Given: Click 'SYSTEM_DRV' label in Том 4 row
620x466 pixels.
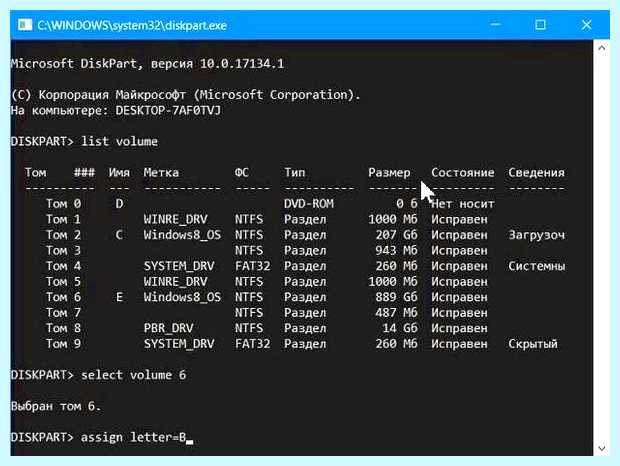Looking at the screenshot, I should (179, 266).
